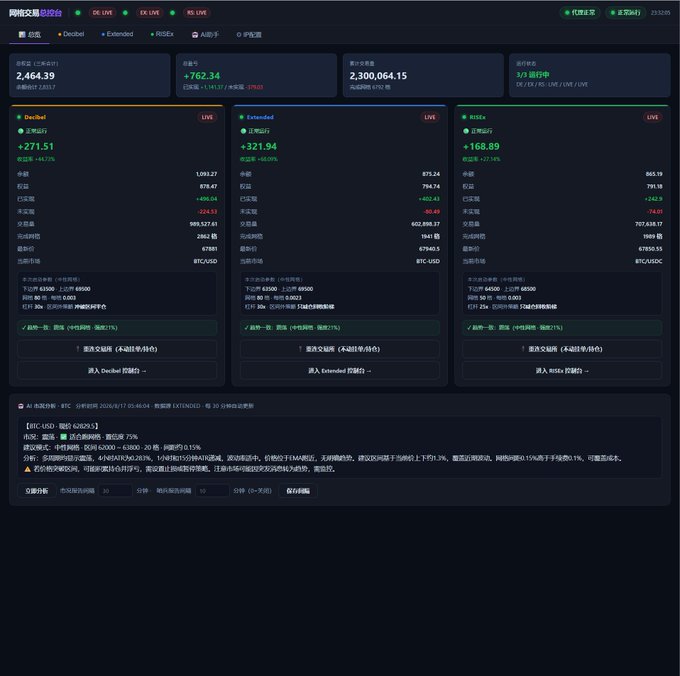Reconnect exchange on the RISEx card

[562, 349]
